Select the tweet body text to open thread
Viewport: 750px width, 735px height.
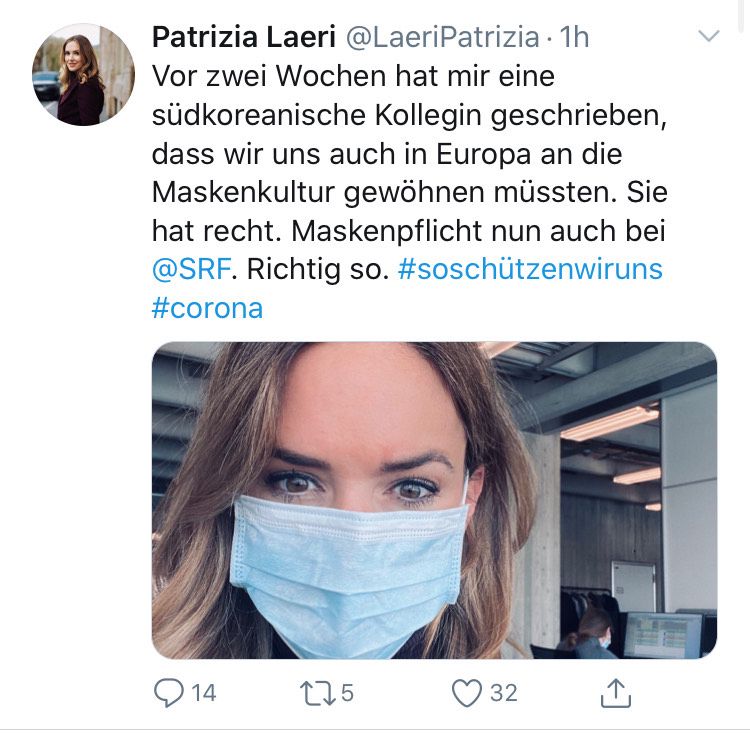pyautogui.click(x=409, y=192)
